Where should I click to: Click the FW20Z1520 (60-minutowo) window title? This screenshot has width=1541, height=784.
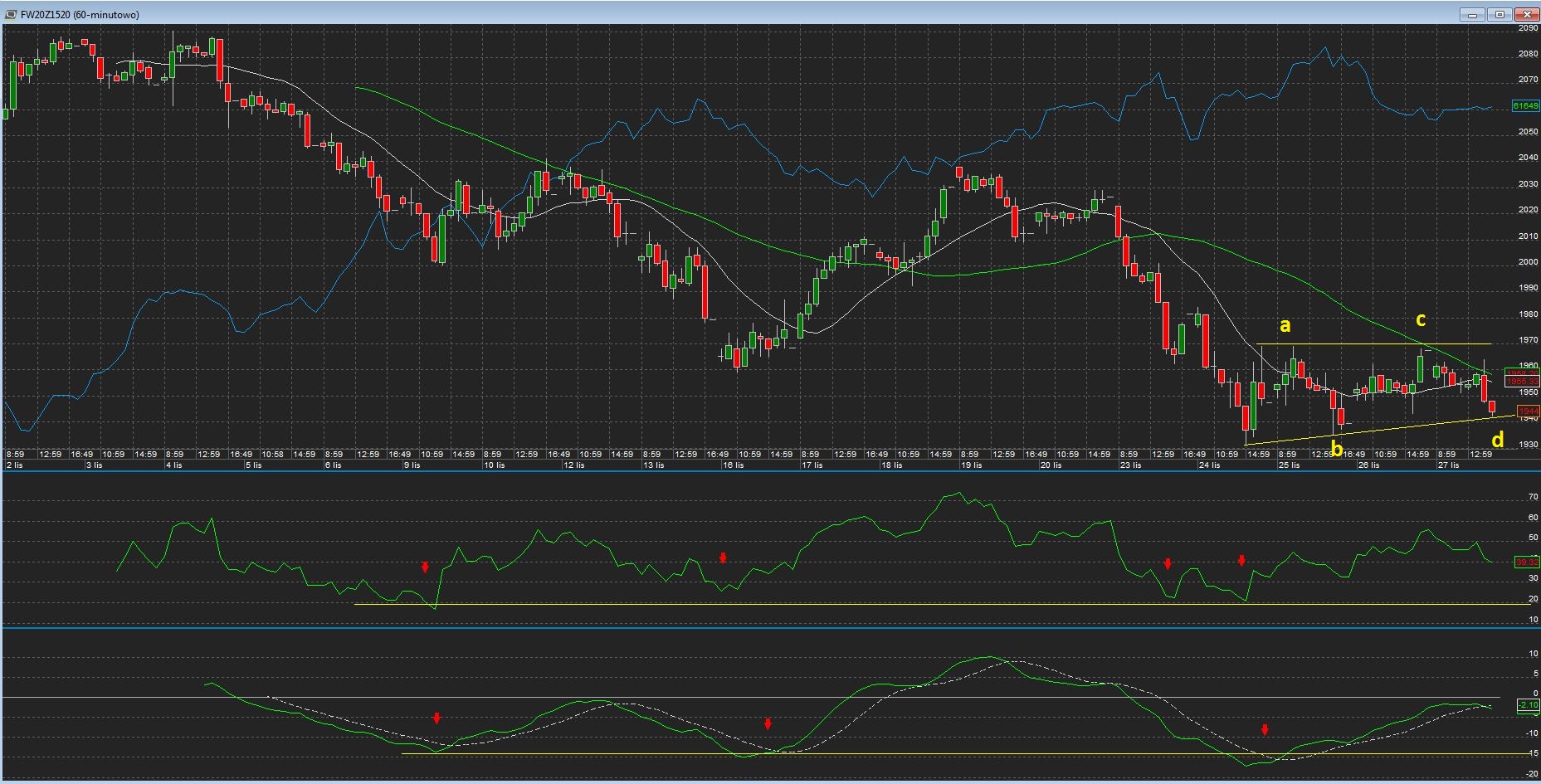coord(80,14)
